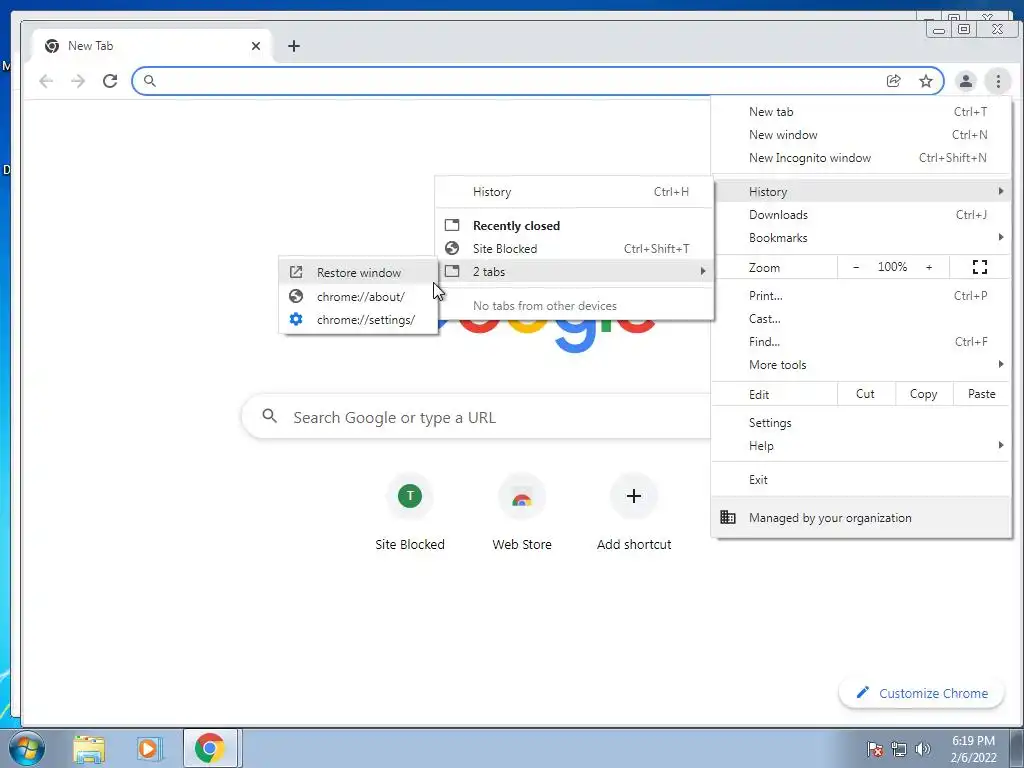
Task: Click the Share this page icon
Action: pos(893,80)
